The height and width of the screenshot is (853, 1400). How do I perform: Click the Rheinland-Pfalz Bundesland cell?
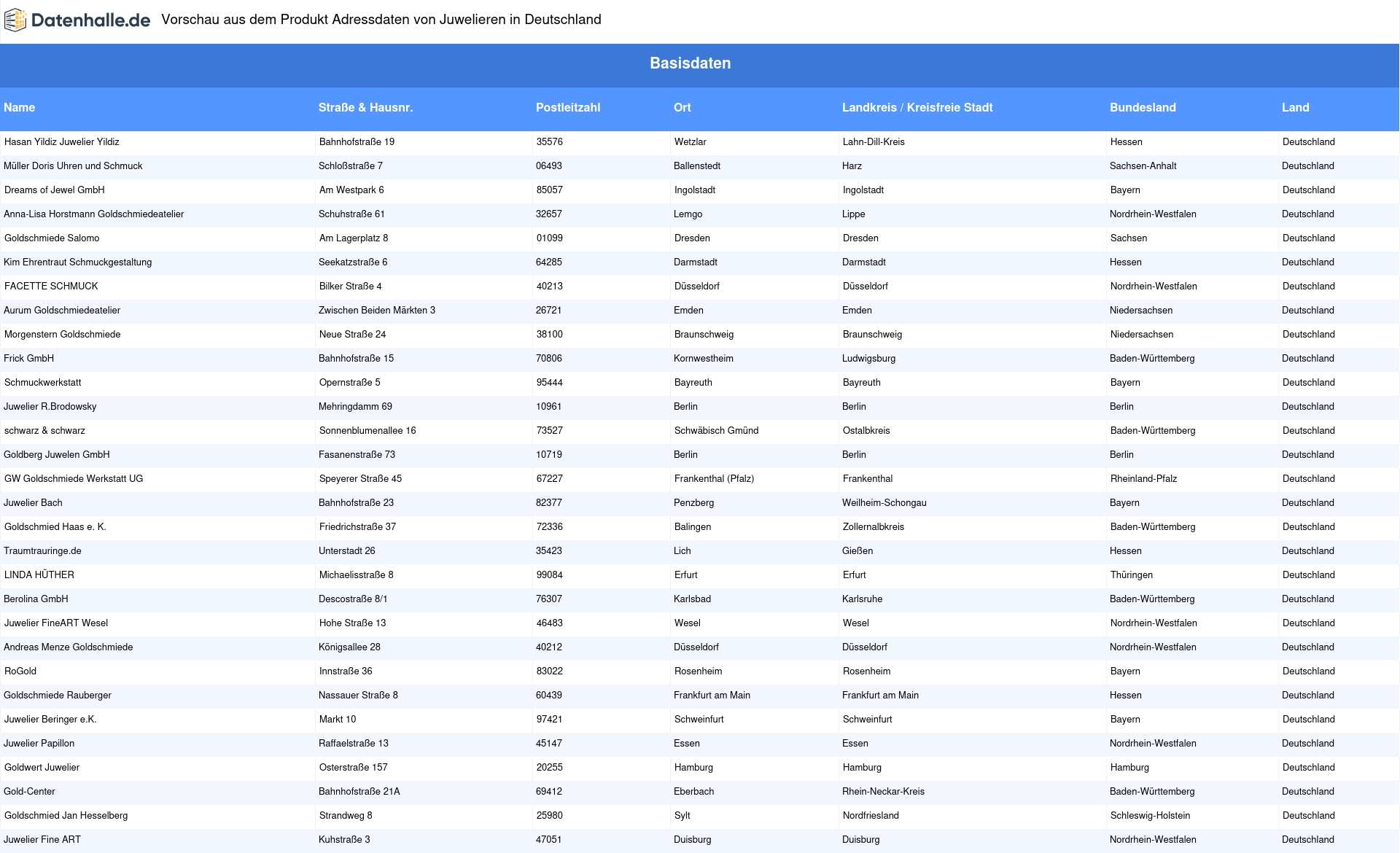(1144, 479)
